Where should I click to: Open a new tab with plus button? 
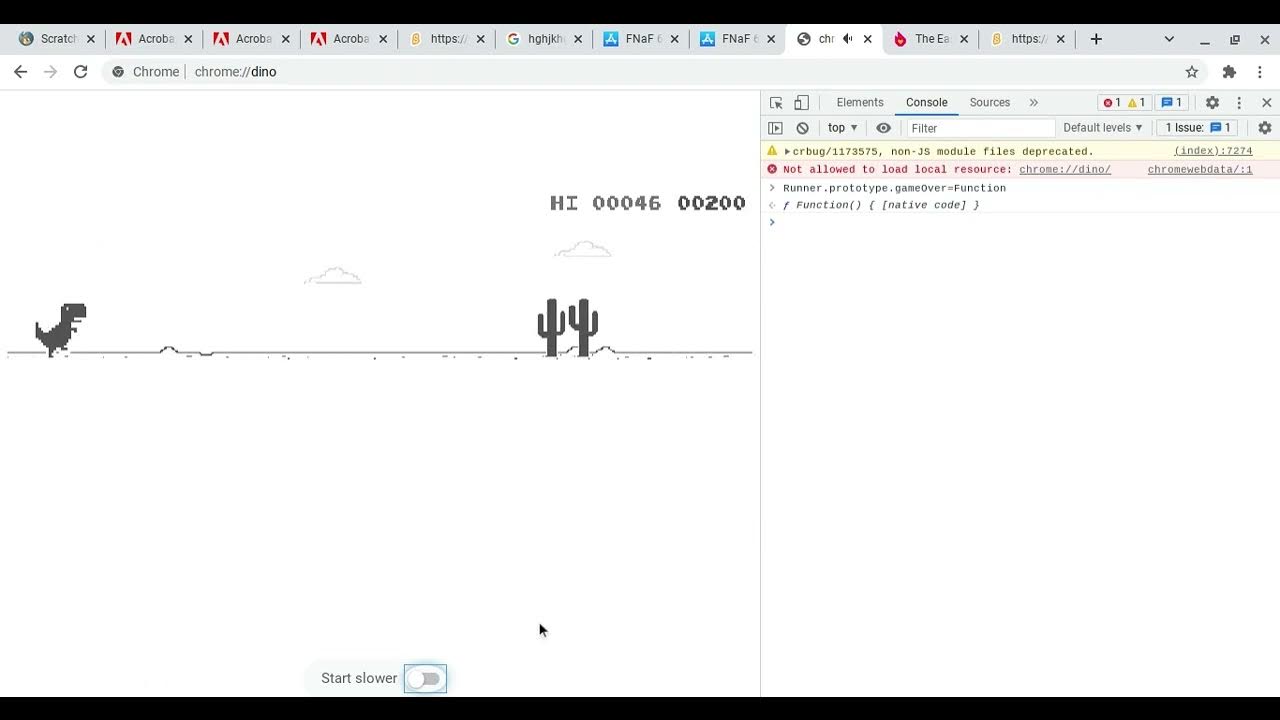(x=1096, y=39)
